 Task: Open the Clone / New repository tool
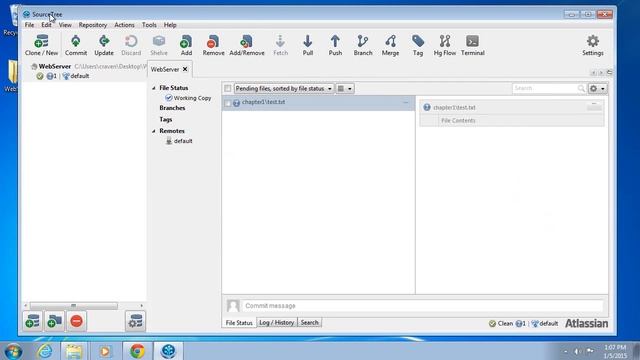pyautogui.click(x=41, y=45)
